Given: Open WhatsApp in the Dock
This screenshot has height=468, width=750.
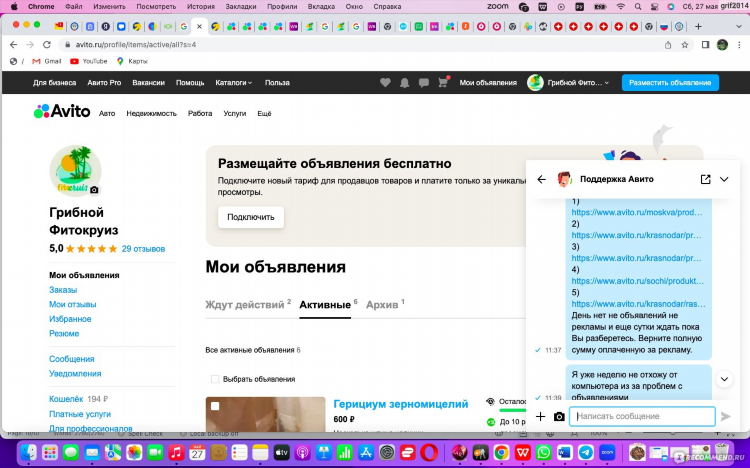Looking at the screenshot, I should coord(543,452).
